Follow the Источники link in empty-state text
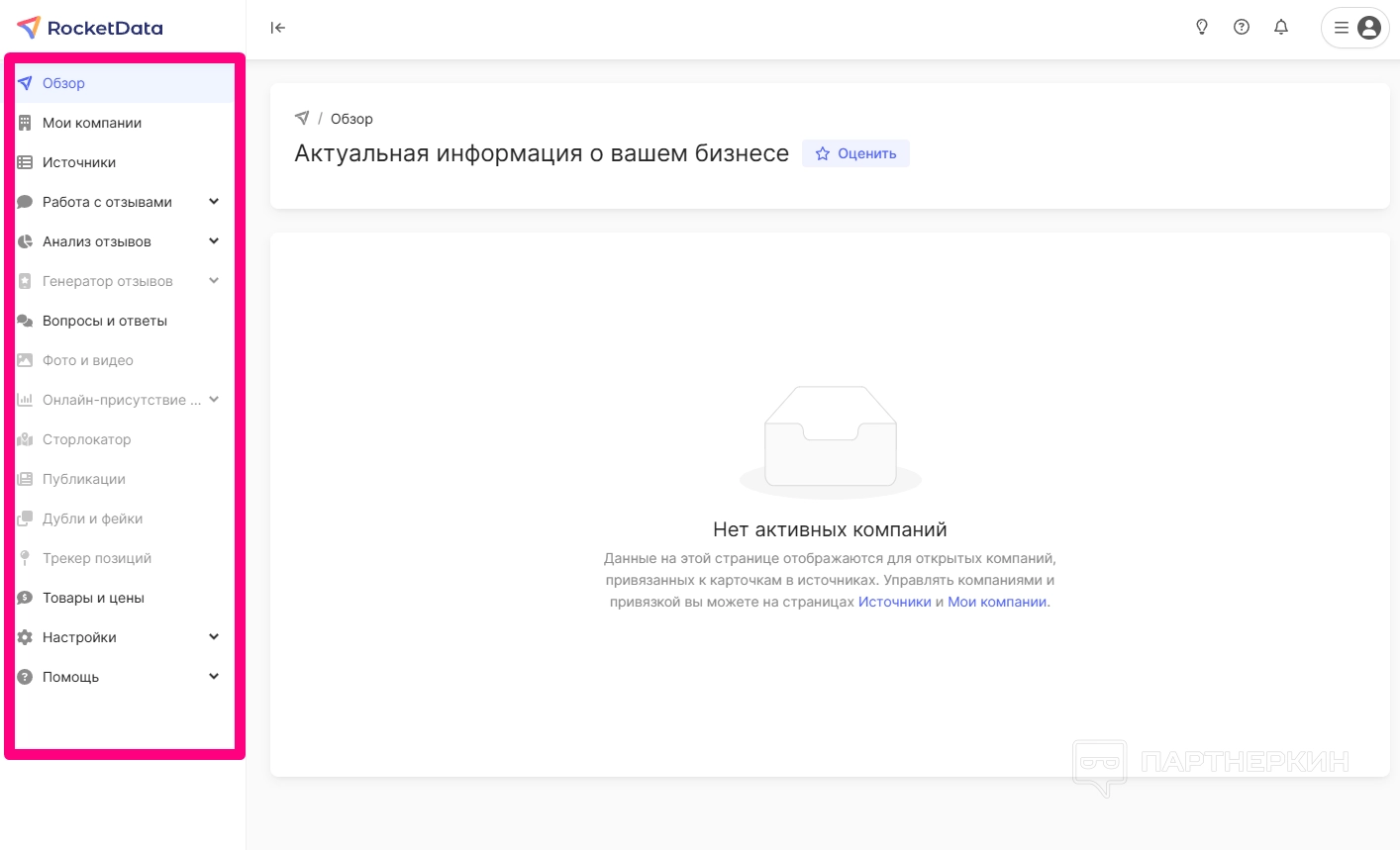The image size is (1400, 850). (x=895, y=602)
